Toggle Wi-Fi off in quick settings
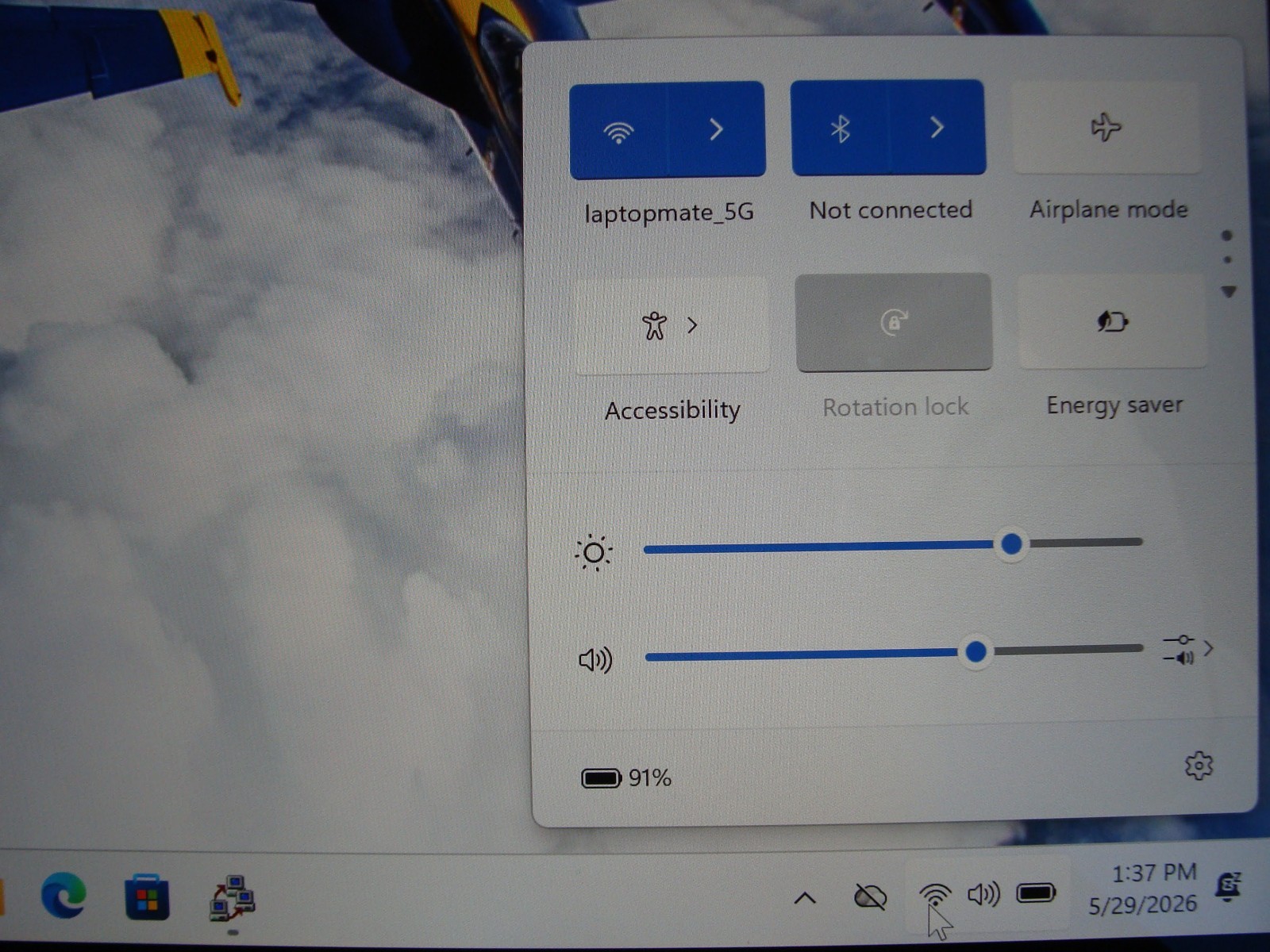Image resolution: width=1270 pixels, height=952 pixels. [x=618, y=131]
